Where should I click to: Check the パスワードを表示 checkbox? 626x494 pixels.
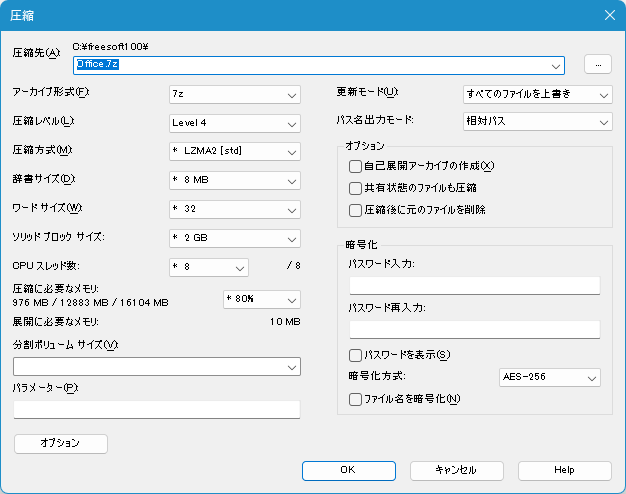[x=355, y=355]
